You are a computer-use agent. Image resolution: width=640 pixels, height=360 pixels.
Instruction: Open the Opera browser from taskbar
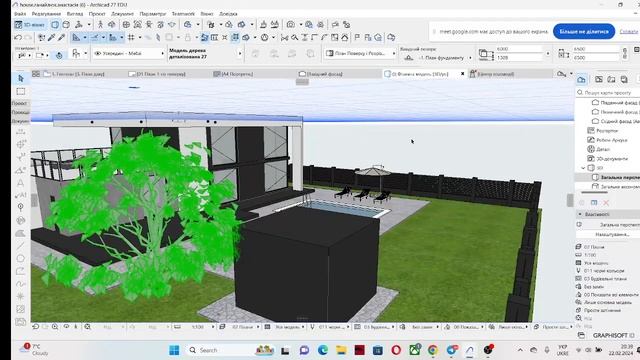point(396,350)
